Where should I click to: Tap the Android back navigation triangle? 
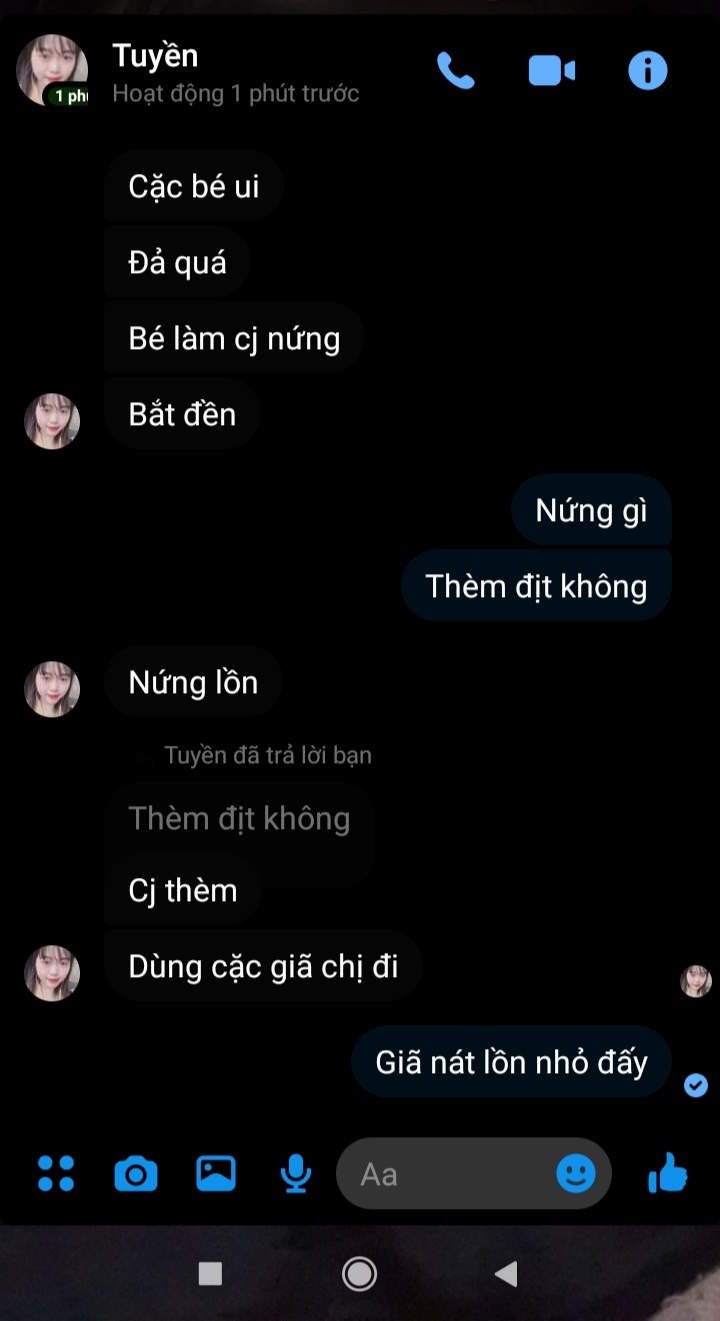506,1273
